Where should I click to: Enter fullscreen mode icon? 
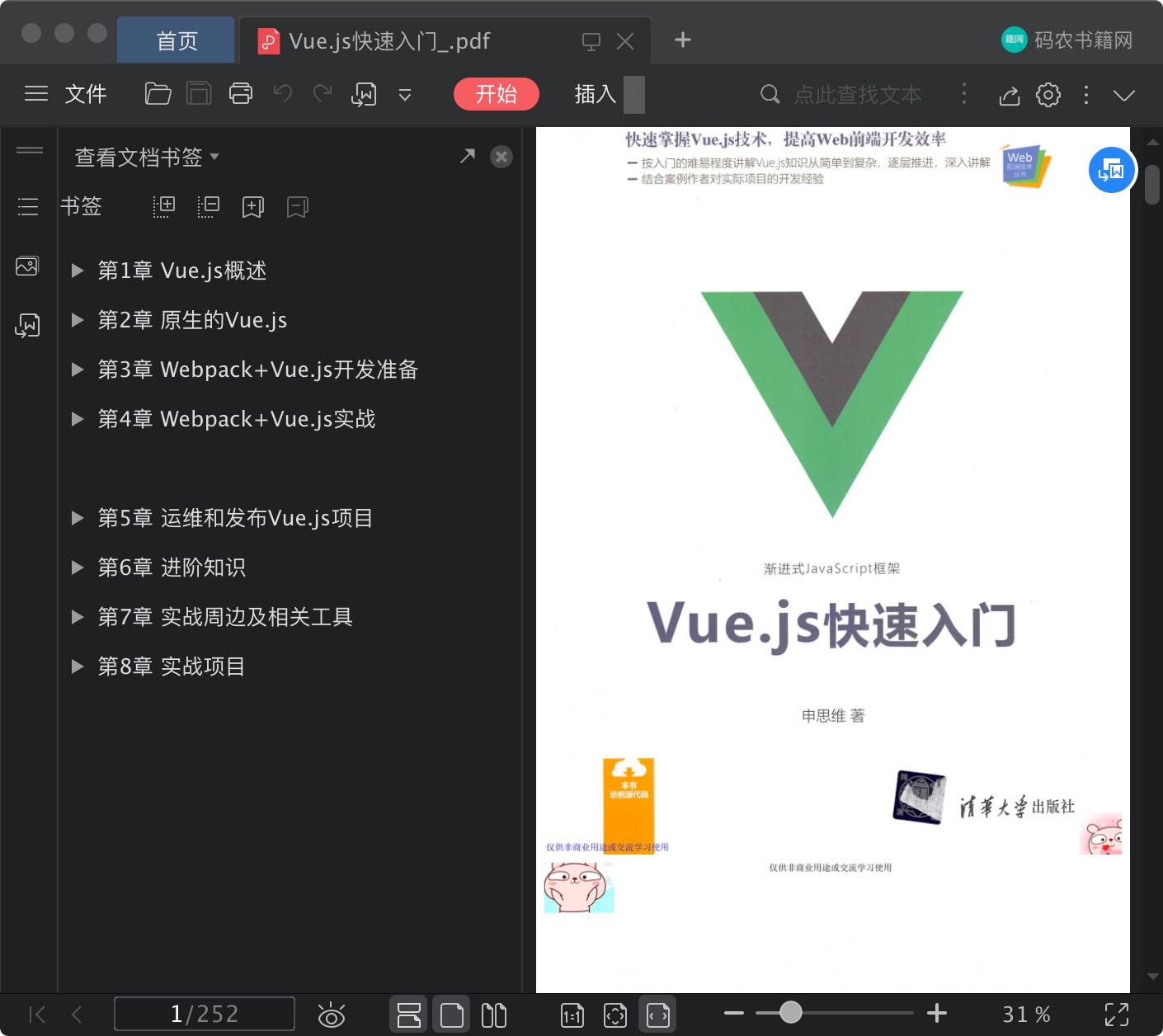(x=1117, y=1015)
